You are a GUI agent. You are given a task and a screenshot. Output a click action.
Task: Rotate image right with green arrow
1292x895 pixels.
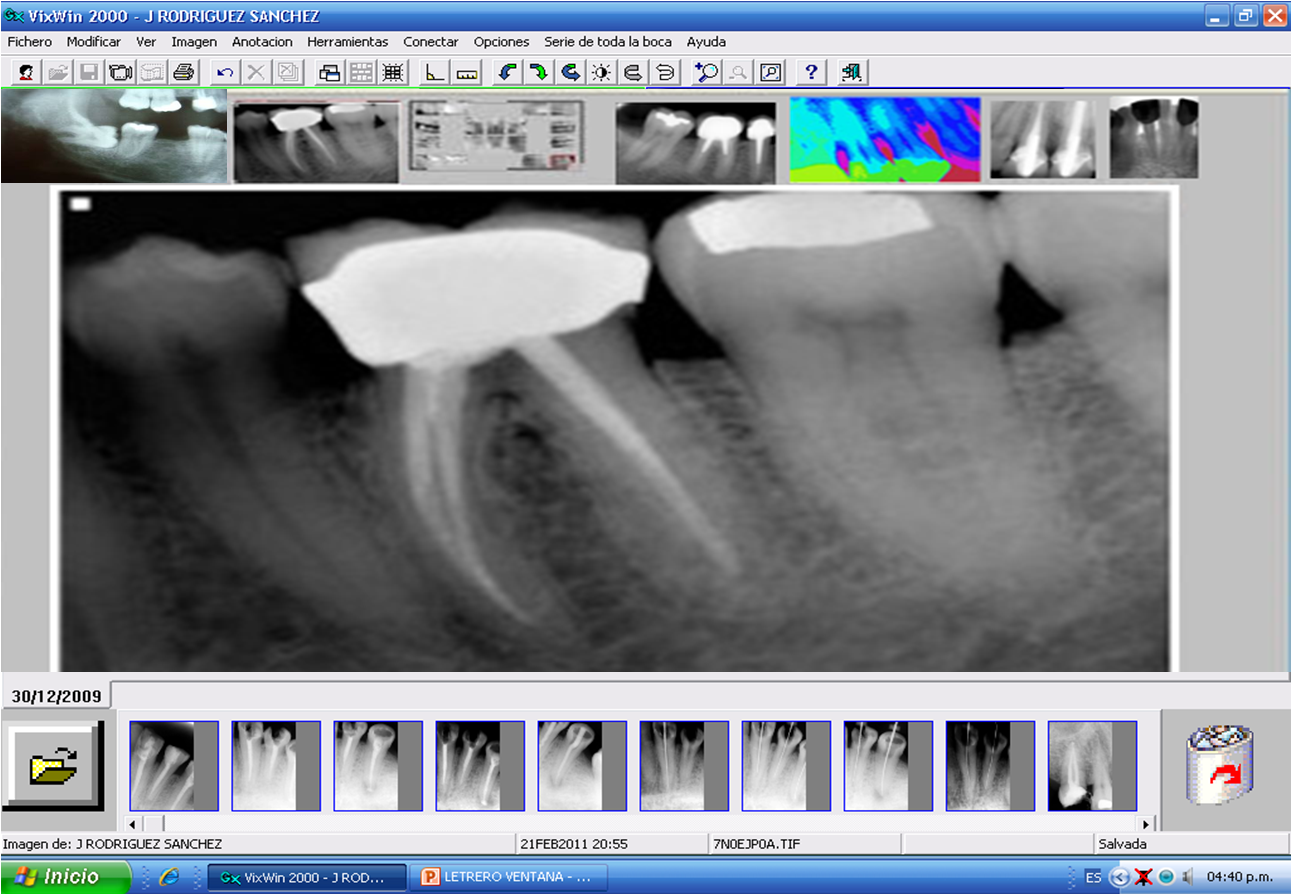click(x=539, y=72)
